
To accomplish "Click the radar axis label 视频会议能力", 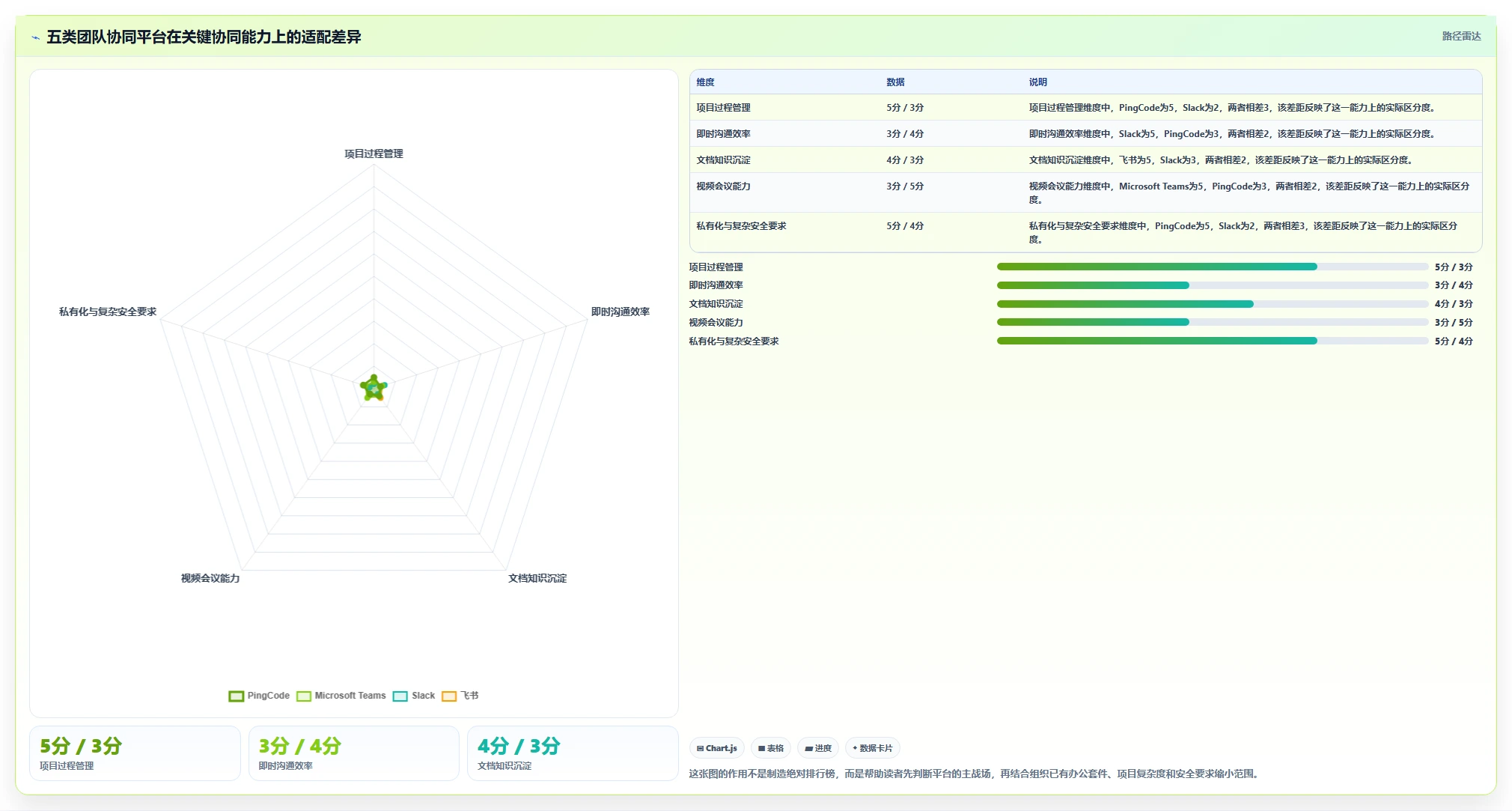I will (210, 578).
